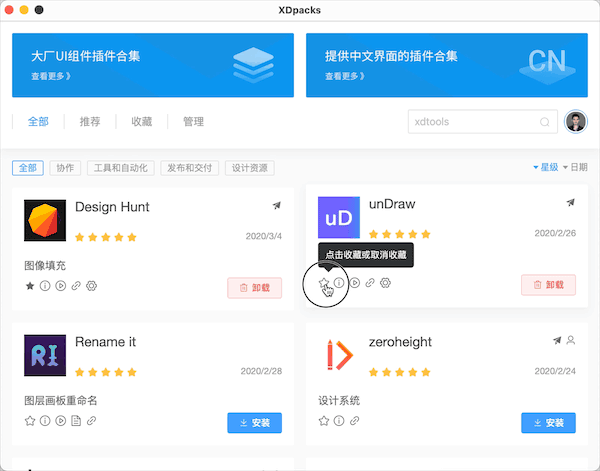
Task: Filter by 设计资源 category
Action: tap(249, 168)
